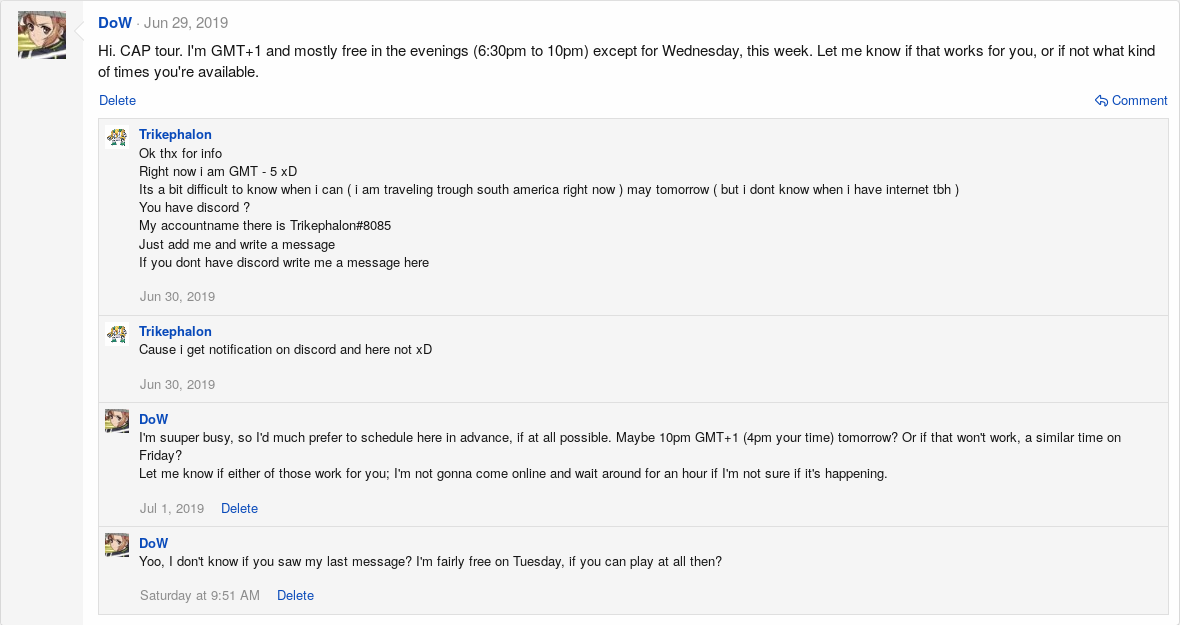Click DoW's large profile avatar
Screen dimensions: 1180x625
42,36
